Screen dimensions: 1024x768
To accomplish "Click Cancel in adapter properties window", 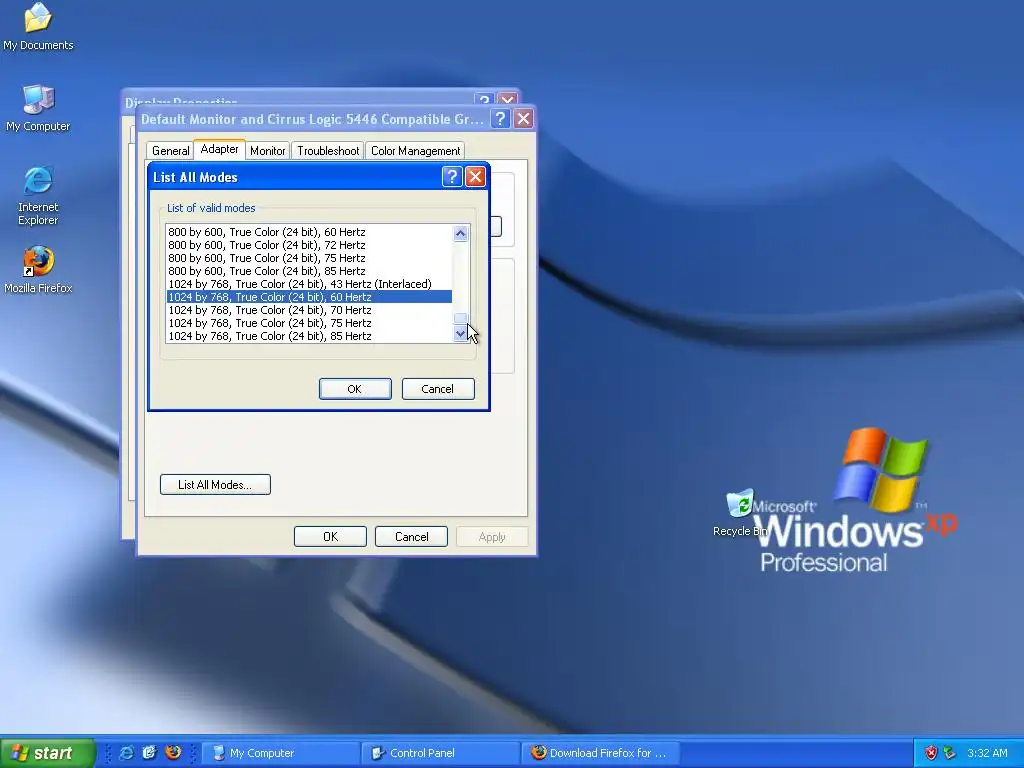I will click(x=411, y=537).
